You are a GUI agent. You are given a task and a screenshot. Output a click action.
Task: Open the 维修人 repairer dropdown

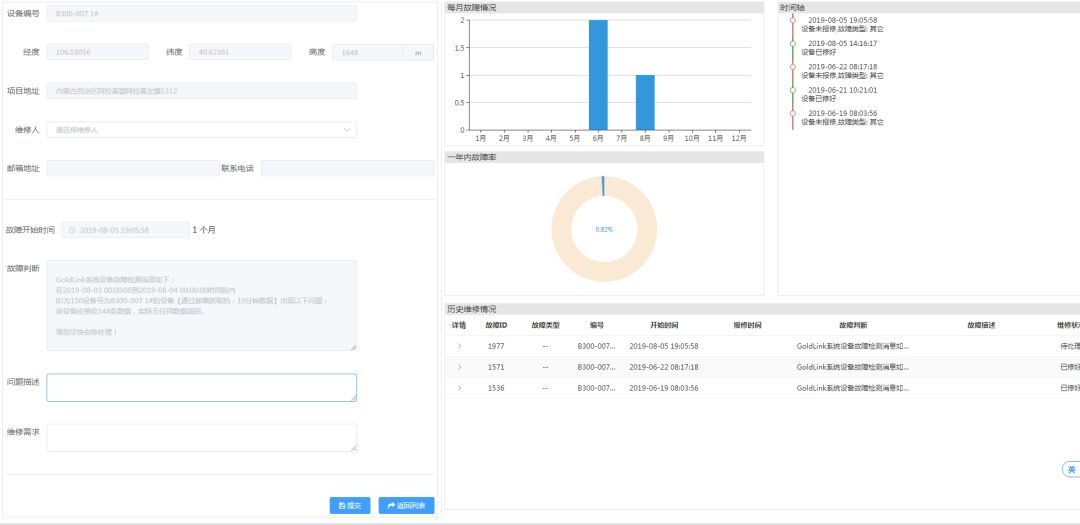[201, 130]
